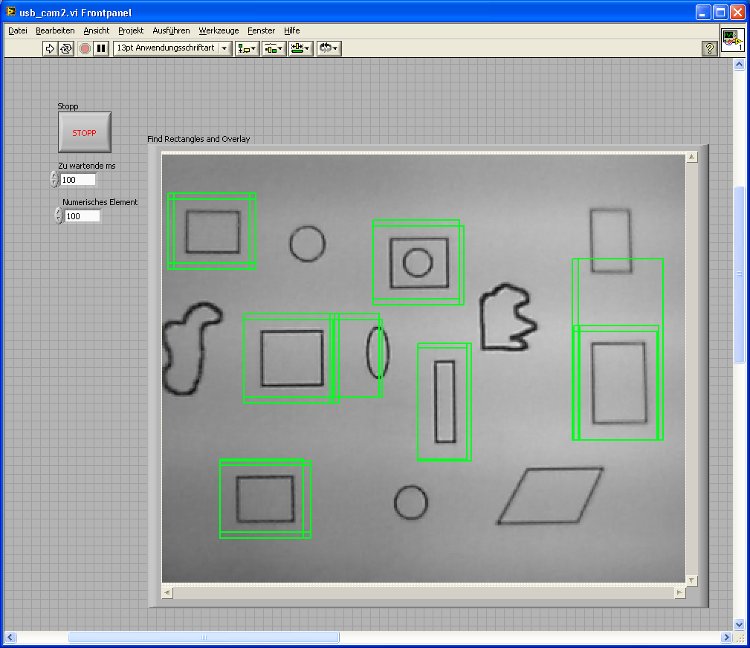
Task: Click the image display scroll up arrow
Action: pos(692,157)
